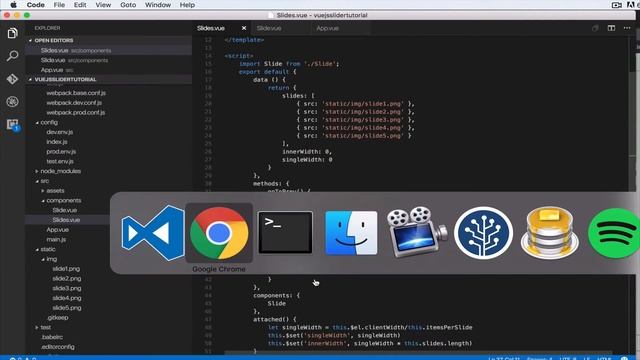Open the .babelrc file
Viewport: 640px width, 360px height.
tap(52, 337)
